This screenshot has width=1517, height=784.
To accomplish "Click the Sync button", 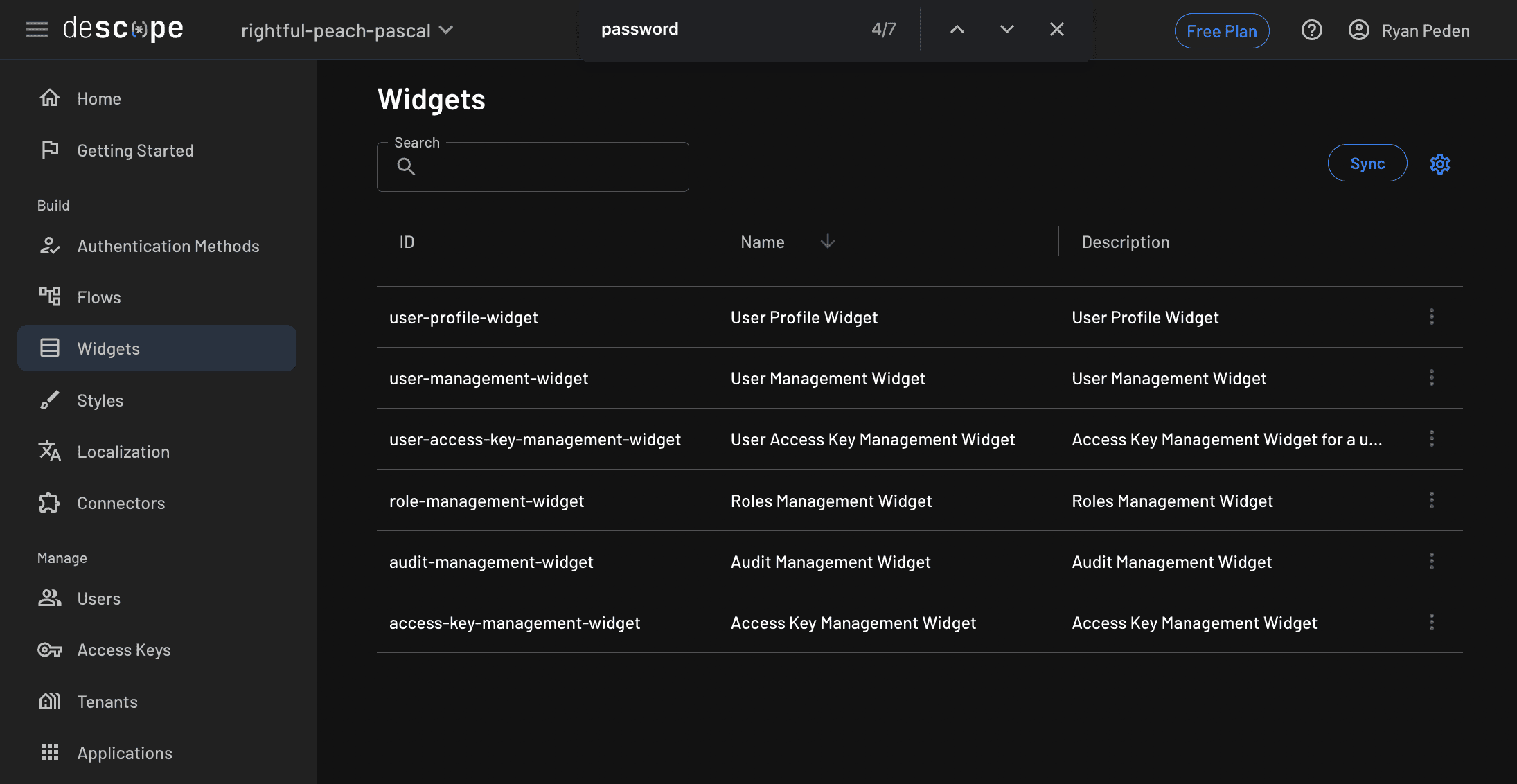I will pyautogui.click(x=1367, y=163).
